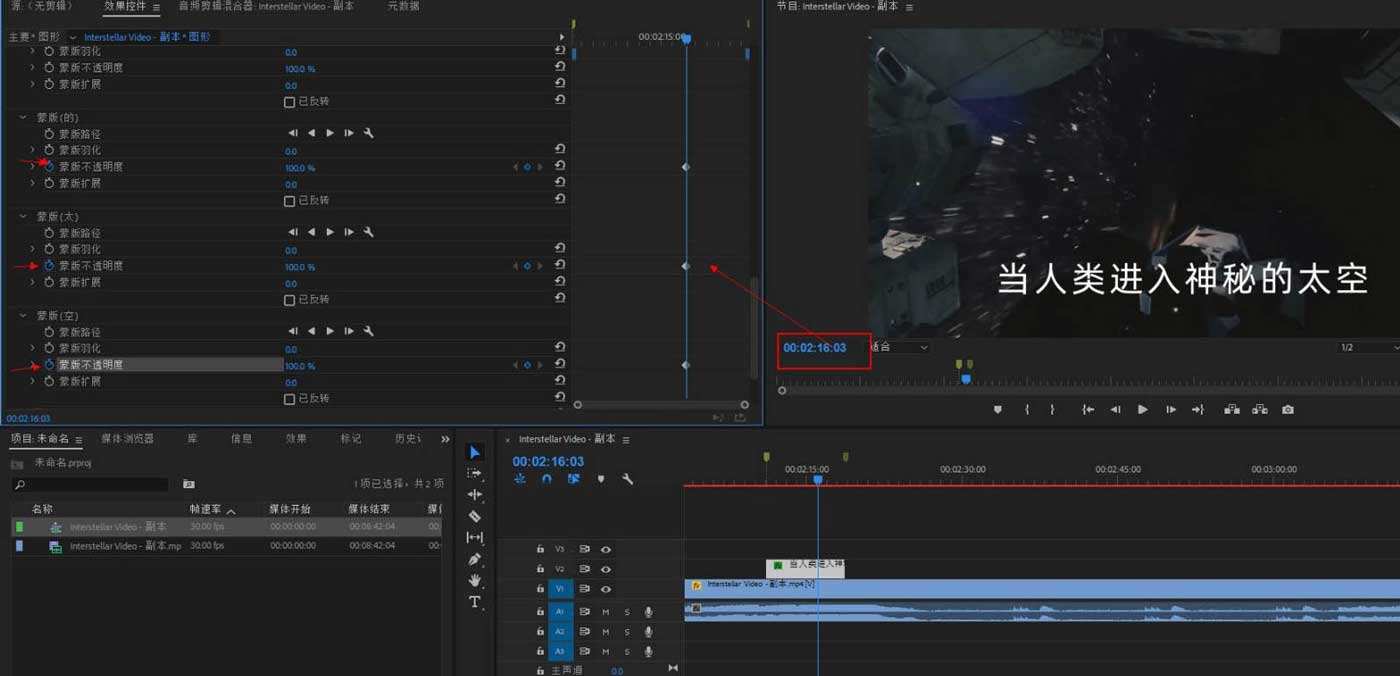Hide track V2 with eye icon
The width and height of the screenshot is (1400, 676).
click(605, 569)
